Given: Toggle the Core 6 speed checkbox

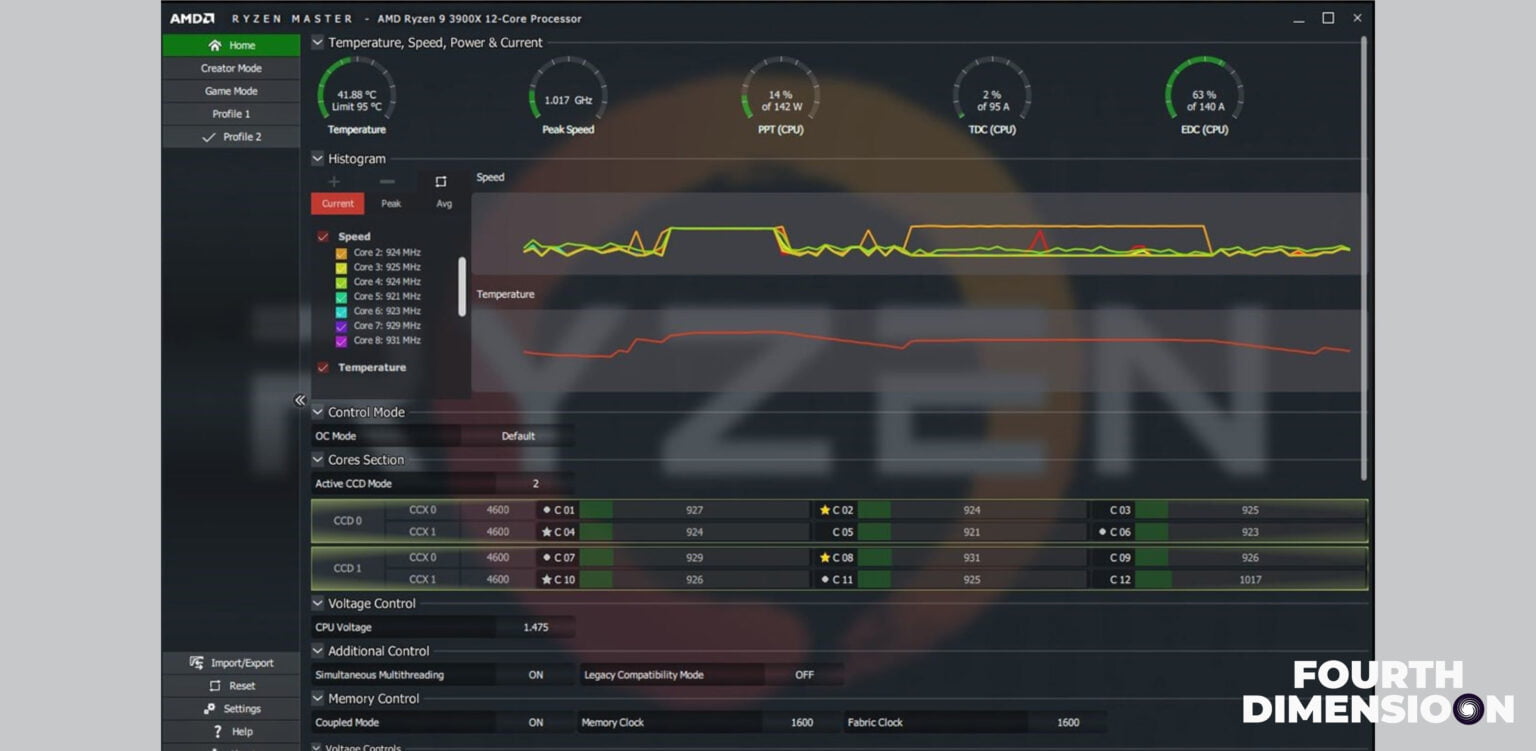Looking at the screenshot, I should pos(342,312).
